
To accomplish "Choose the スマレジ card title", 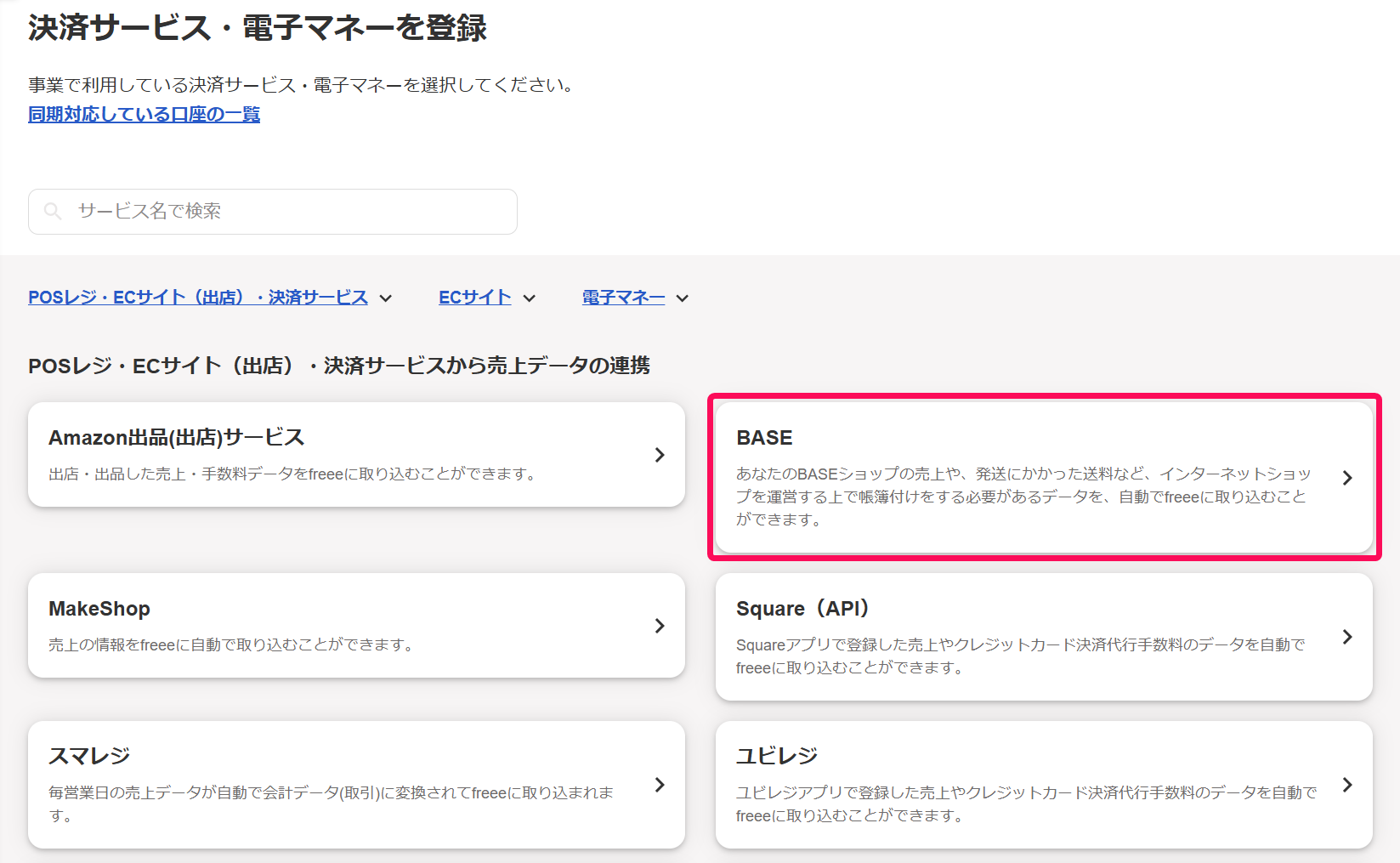I will 89,756.
